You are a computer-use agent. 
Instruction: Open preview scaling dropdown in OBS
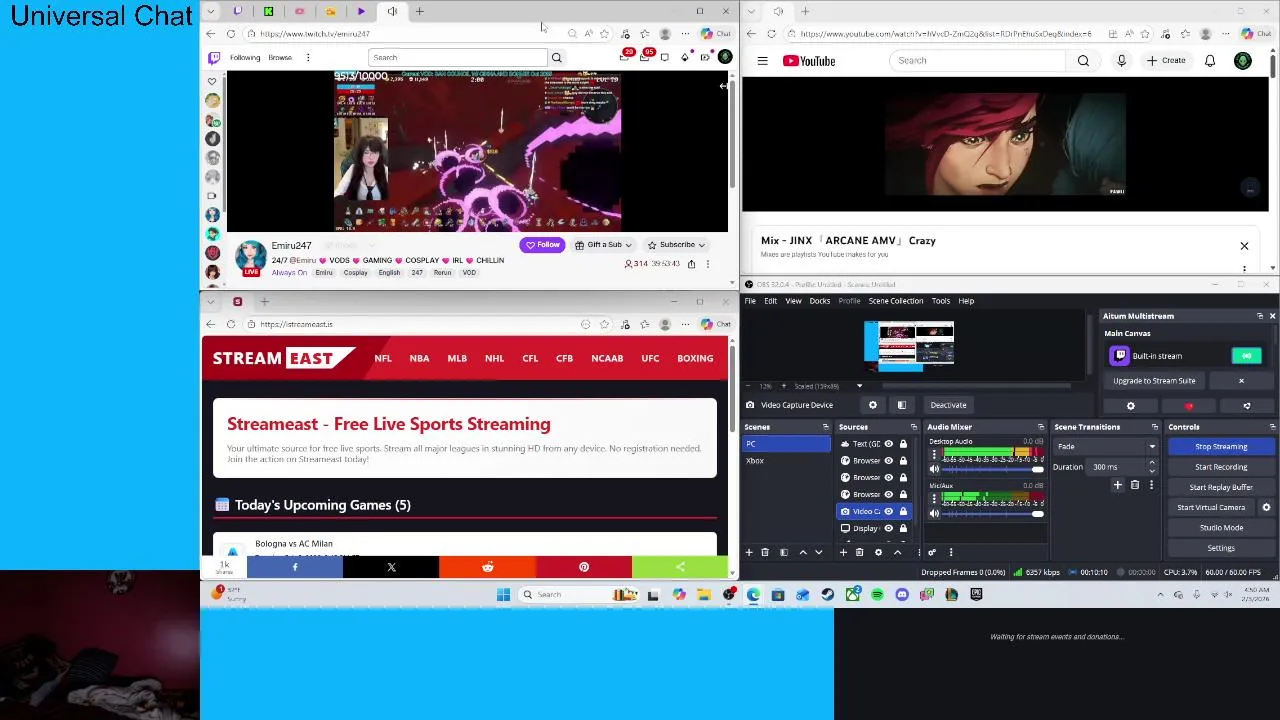[859, 386]
